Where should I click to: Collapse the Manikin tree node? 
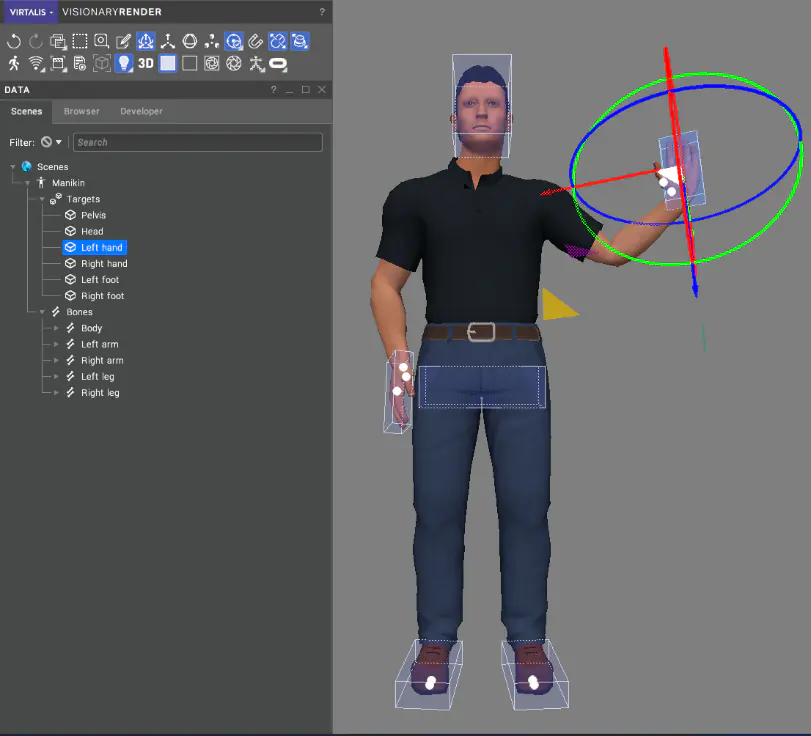coord(28,183)
